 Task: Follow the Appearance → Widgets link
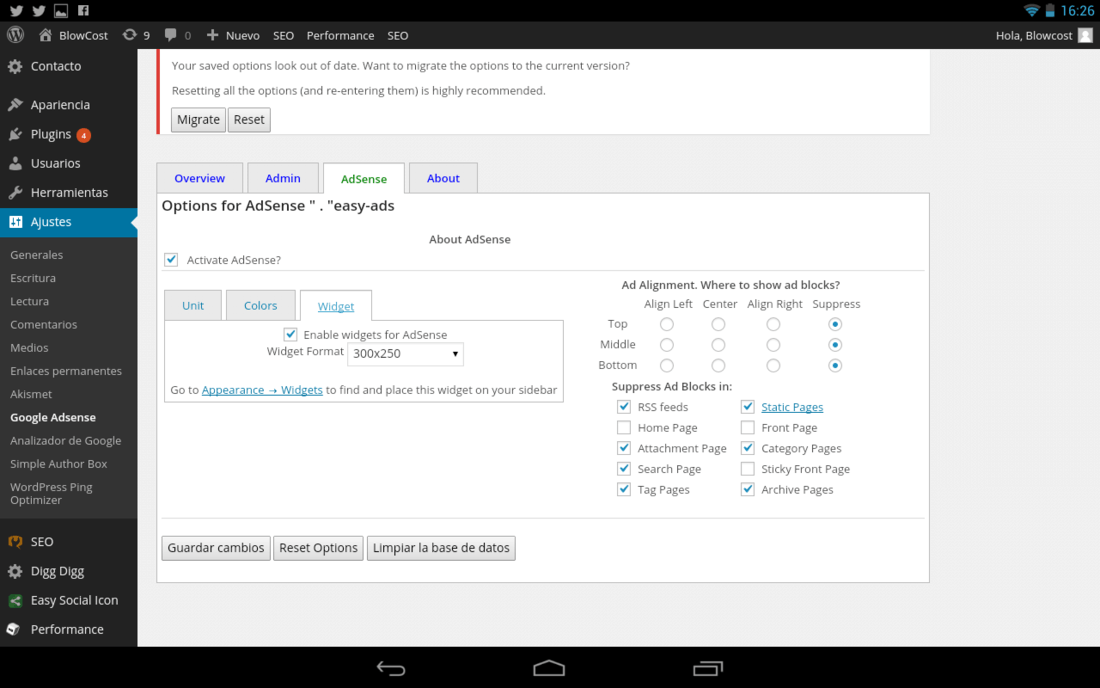tap(262, 390)
